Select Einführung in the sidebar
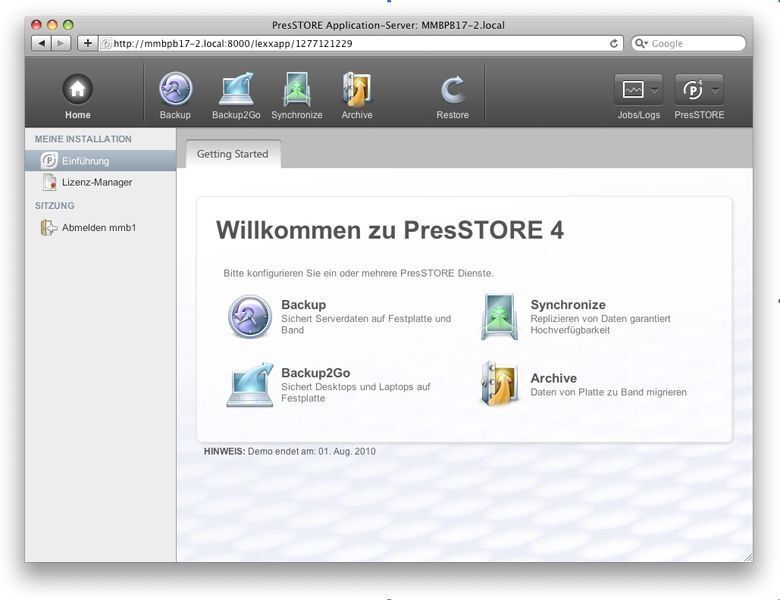This screenshot has height=600, width=780. 100,161
